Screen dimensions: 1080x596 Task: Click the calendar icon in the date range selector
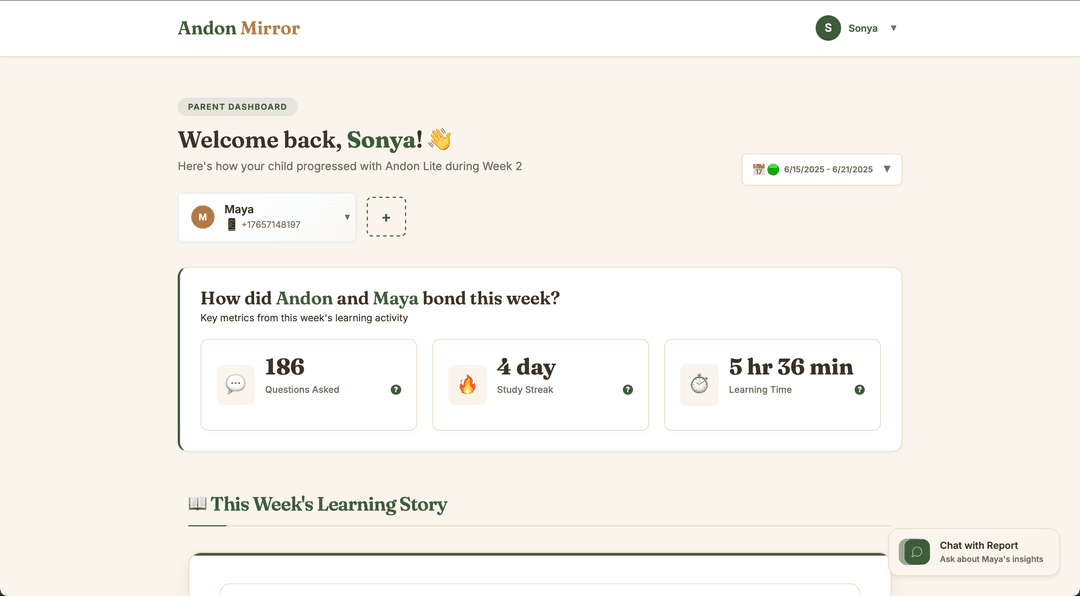[758, 169]
